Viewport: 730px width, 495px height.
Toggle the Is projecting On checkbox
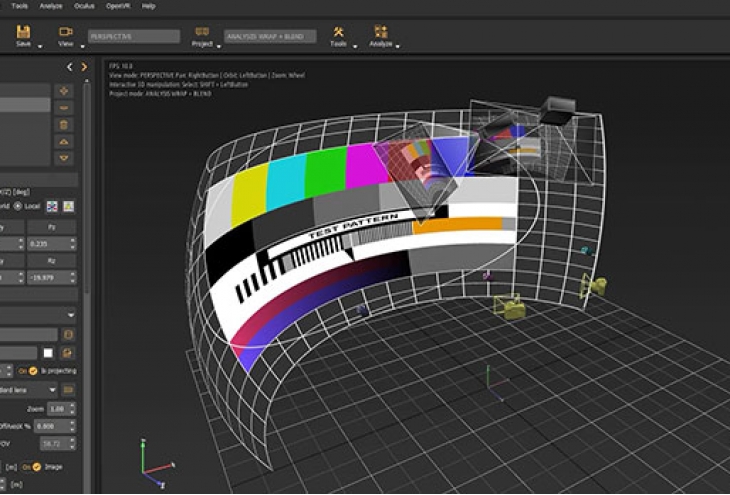point(33,371)
